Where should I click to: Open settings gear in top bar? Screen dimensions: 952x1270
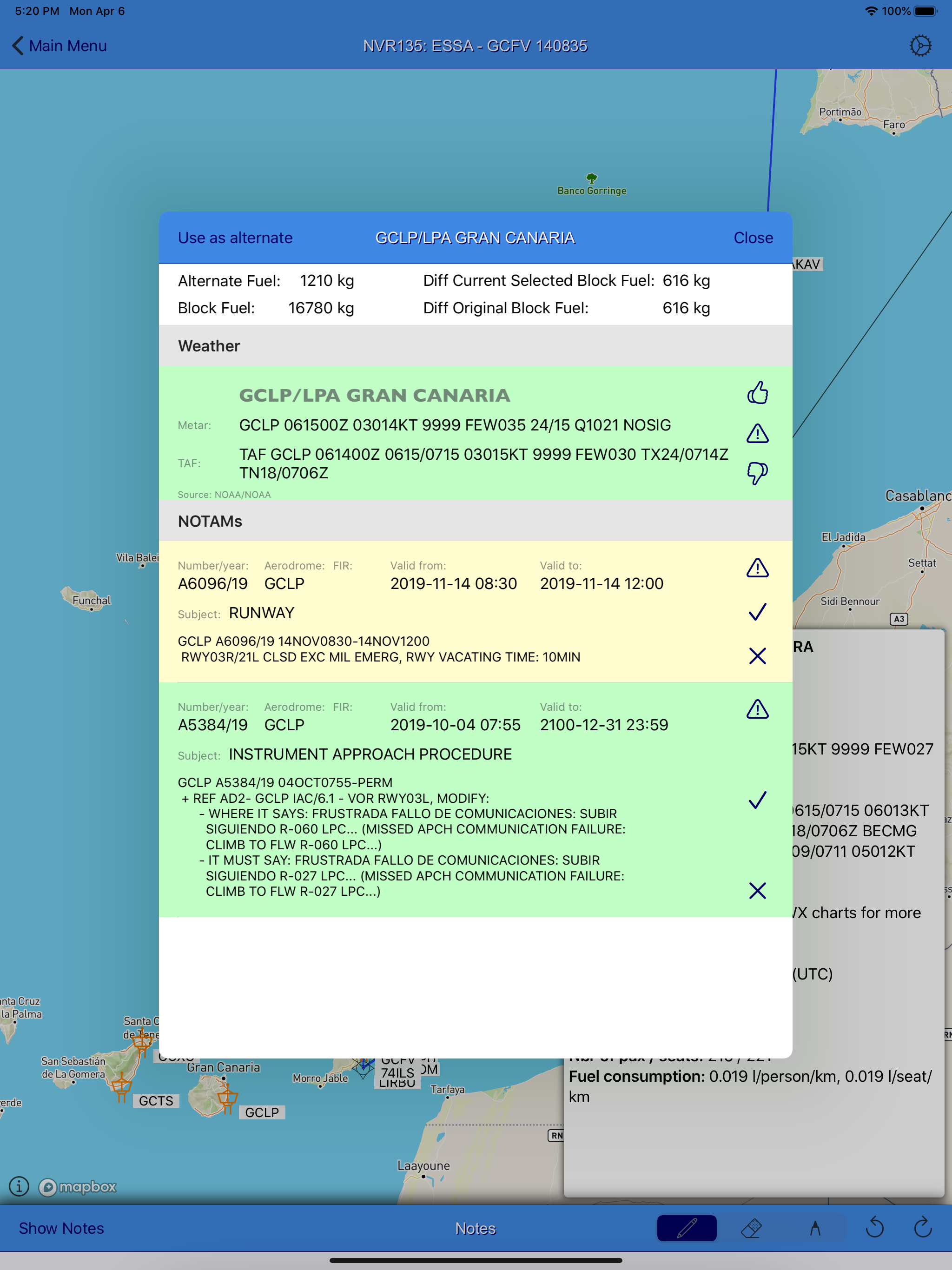click(x=920, y=46)
